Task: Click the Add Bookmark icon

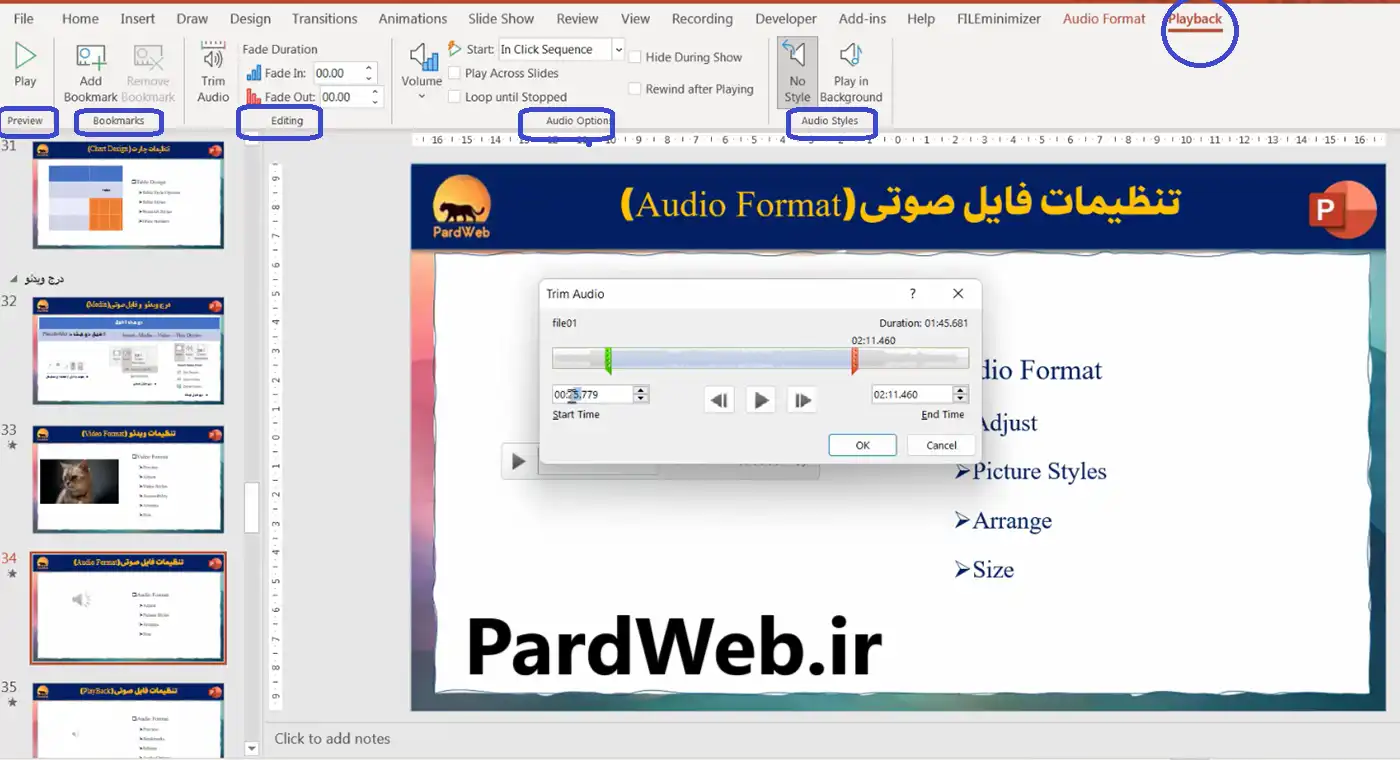Action: coord(91,59)
